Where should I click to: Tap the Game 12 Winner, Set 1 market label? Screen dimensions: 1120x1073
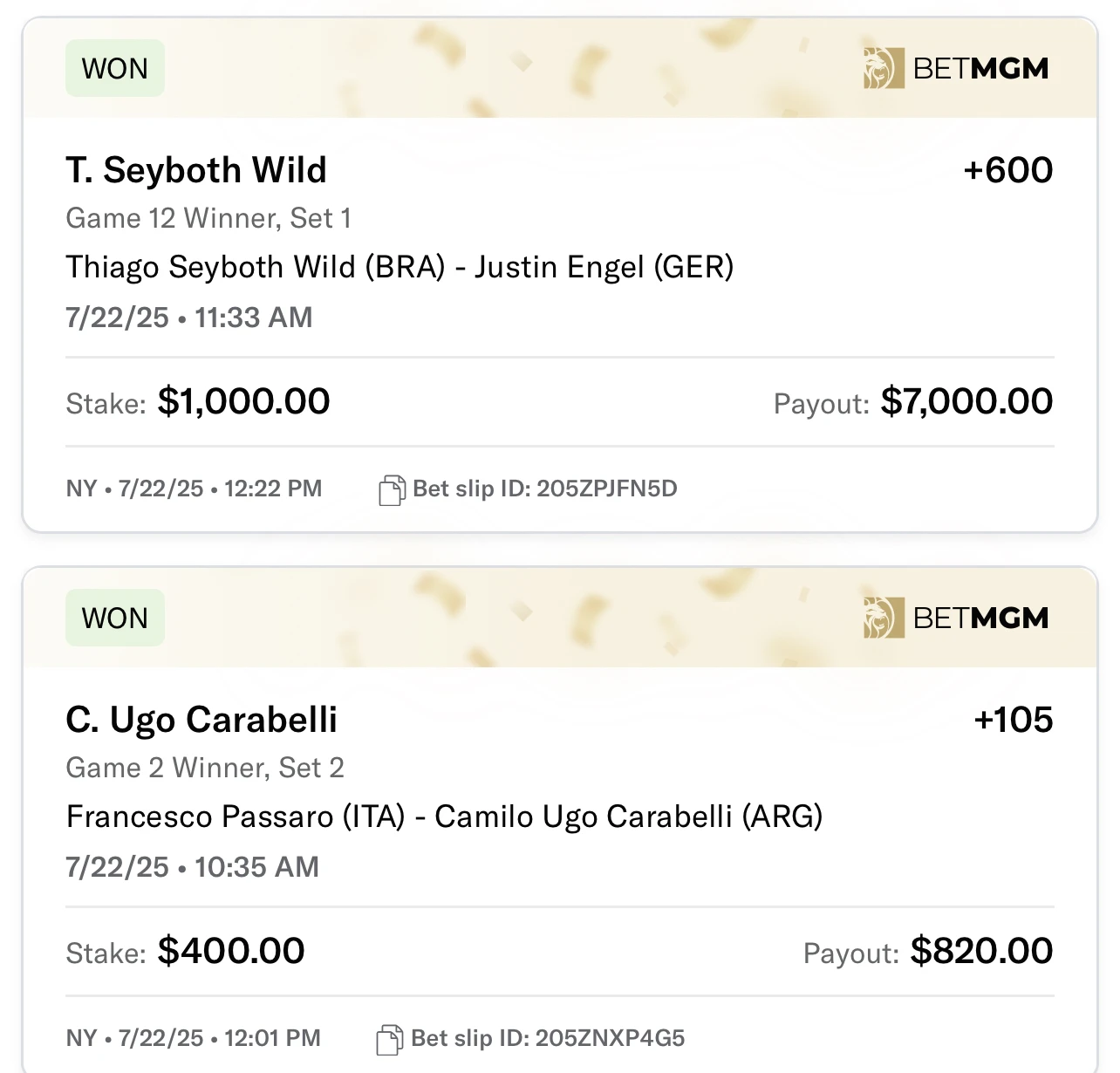tap(208, 218)
